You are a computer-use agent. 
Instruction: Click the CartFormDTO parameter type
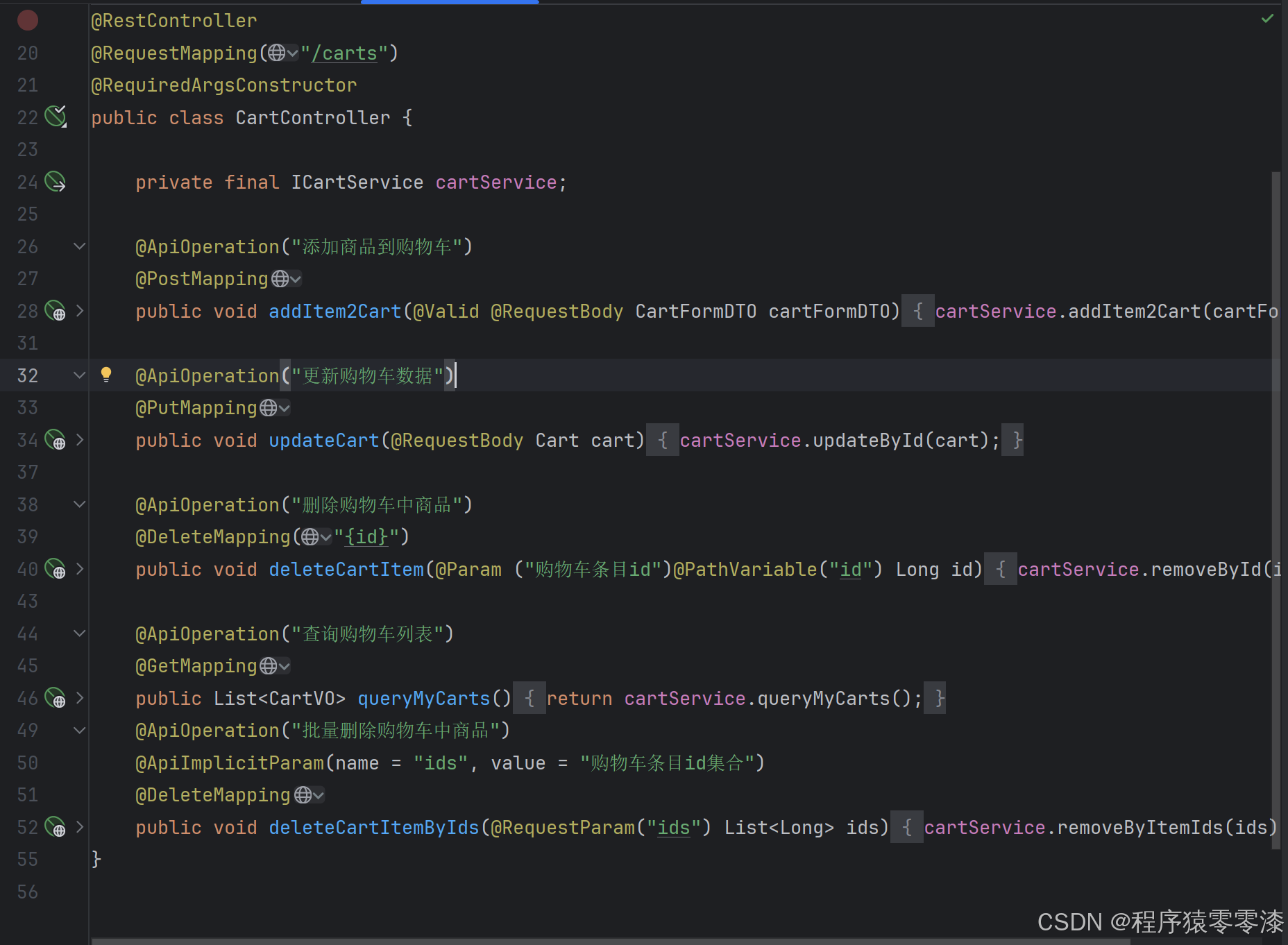(x=696, y=312)
